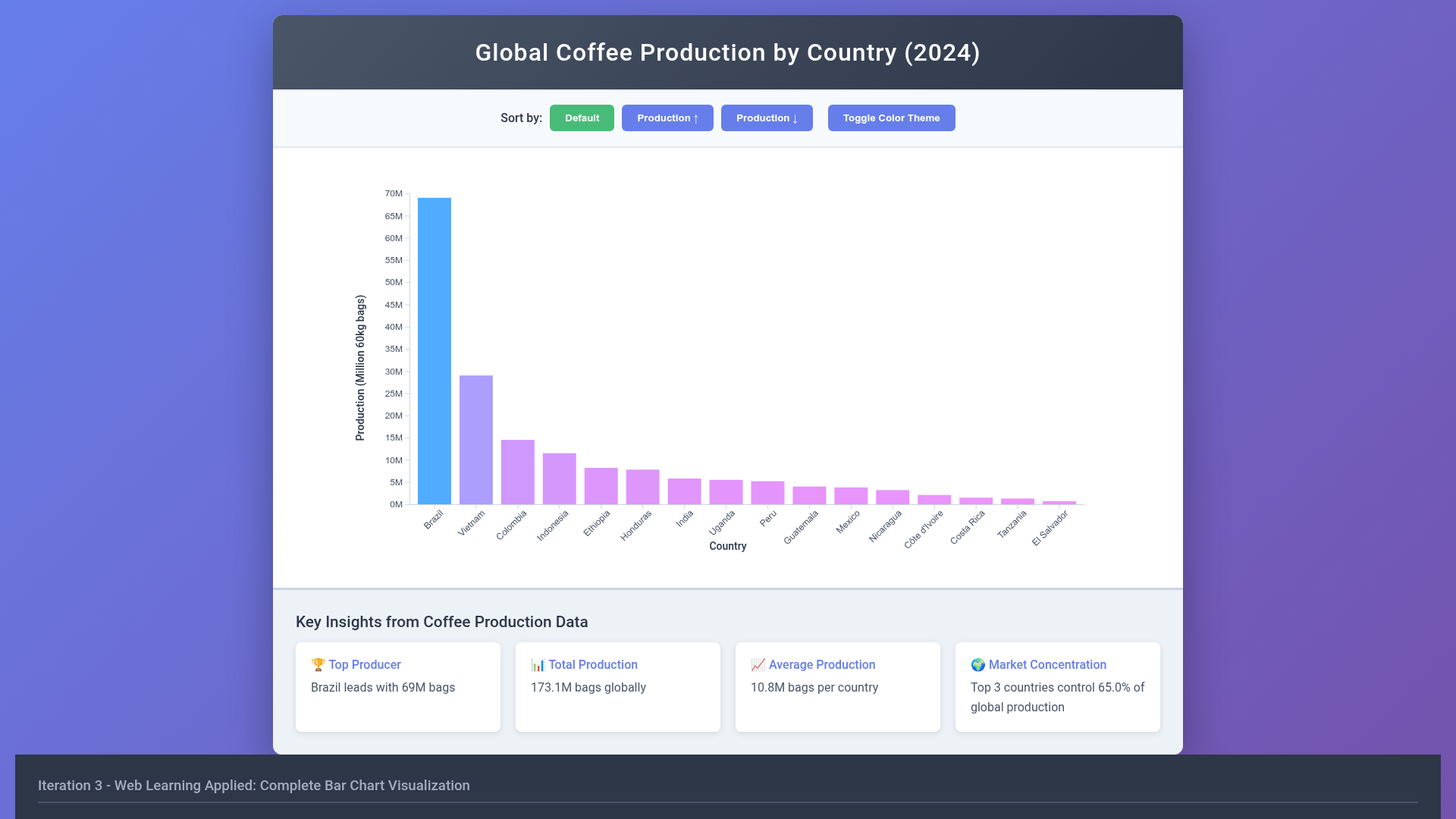Image resolution: width=1456 pixels, height=819 pixels.
Task: Click the Colombia bar
Action: (518, 472)
